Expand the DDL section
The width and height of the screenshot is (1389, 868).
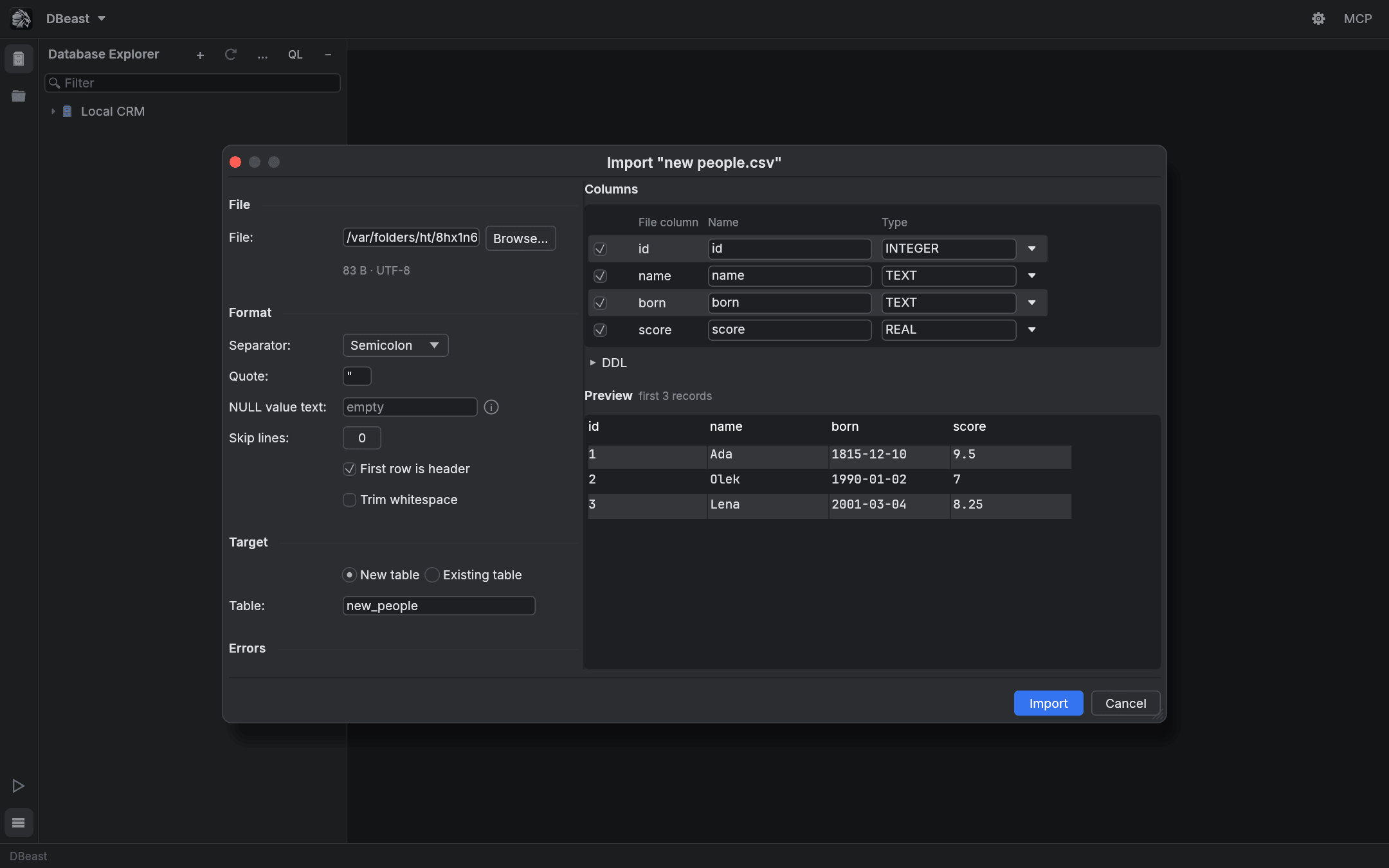(x=592, y=363)
